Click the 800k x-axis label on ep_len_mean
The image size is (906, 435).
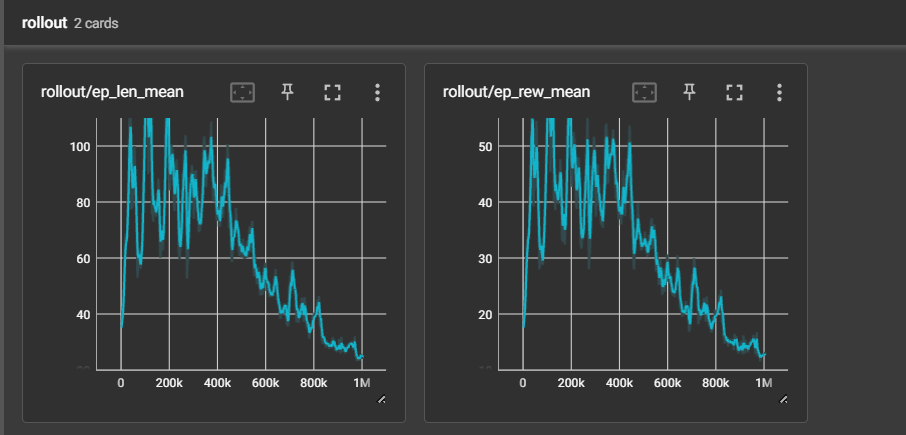[314, 382]
